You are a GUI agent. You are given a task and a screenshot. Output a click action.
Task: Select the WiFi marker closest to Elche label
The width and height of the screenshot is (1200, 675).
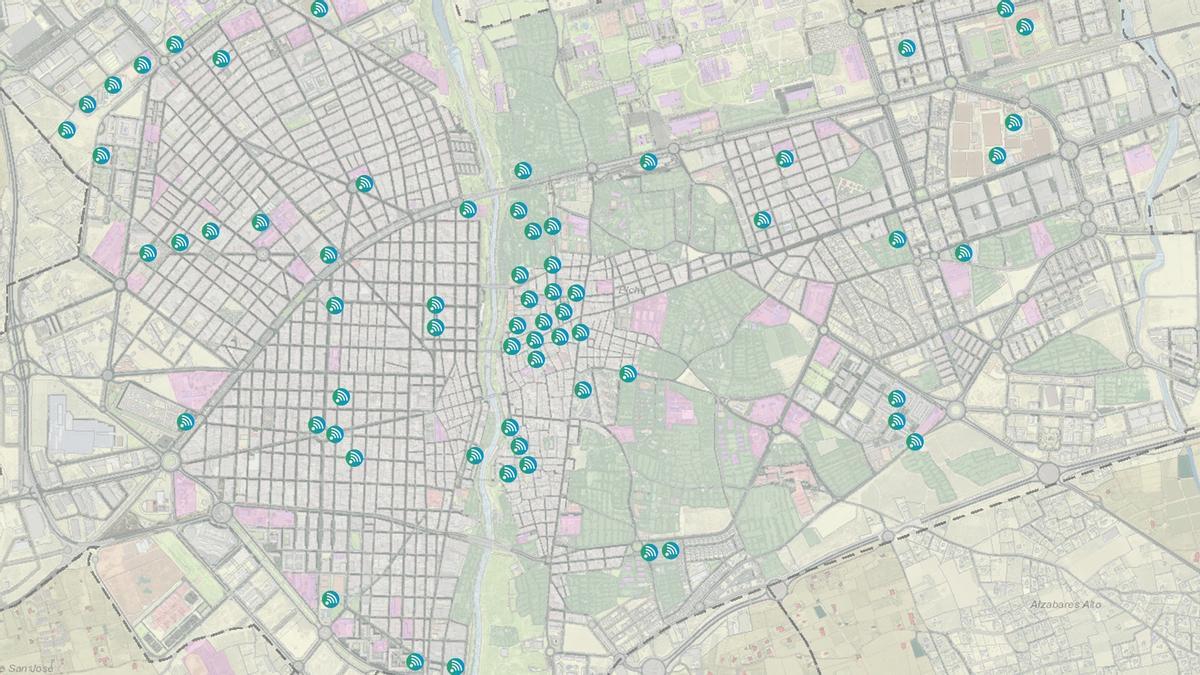576,293
